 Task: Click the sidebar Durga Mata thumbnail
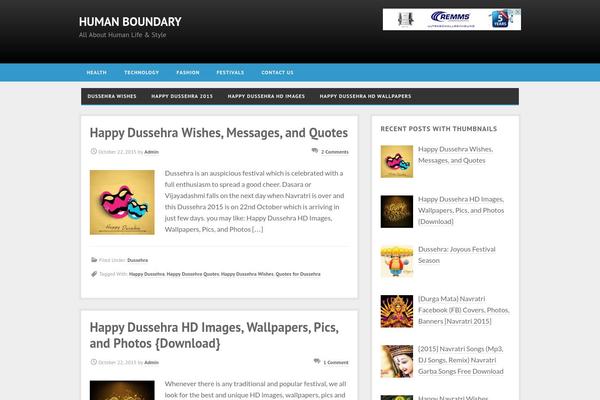coord(396,311)
